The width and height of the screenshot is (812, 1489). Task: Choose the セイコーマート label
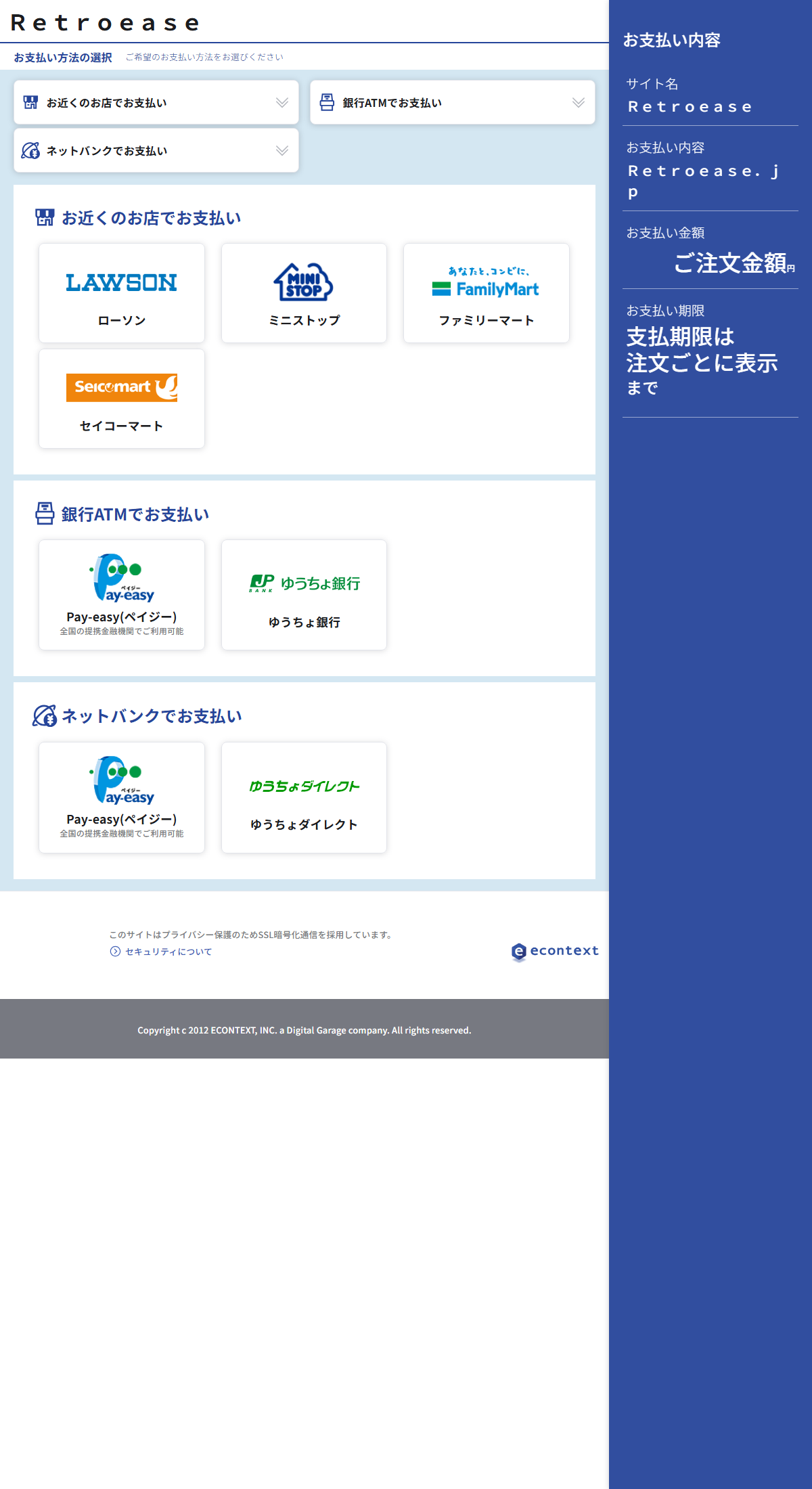tap(122, 426)
